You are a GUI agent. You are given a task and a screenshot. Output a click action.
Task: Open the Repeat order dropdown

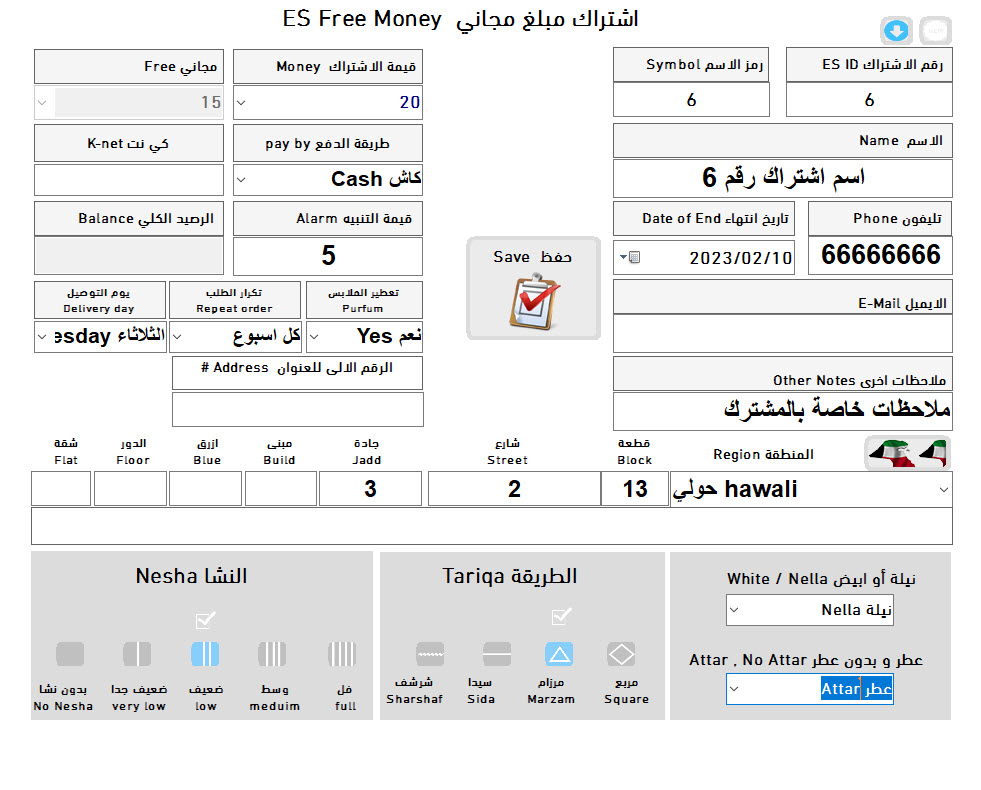point(178,337)
